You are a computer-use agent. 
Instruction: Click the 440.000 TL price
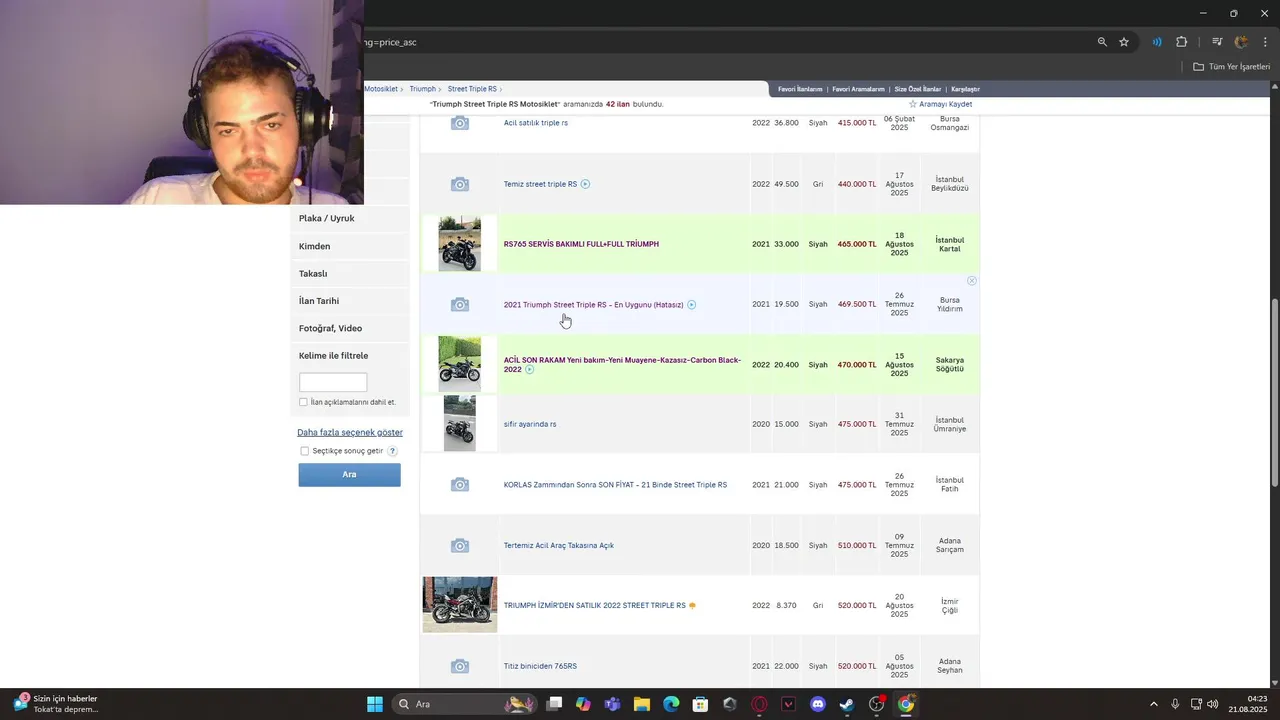[x=857, y=184]
